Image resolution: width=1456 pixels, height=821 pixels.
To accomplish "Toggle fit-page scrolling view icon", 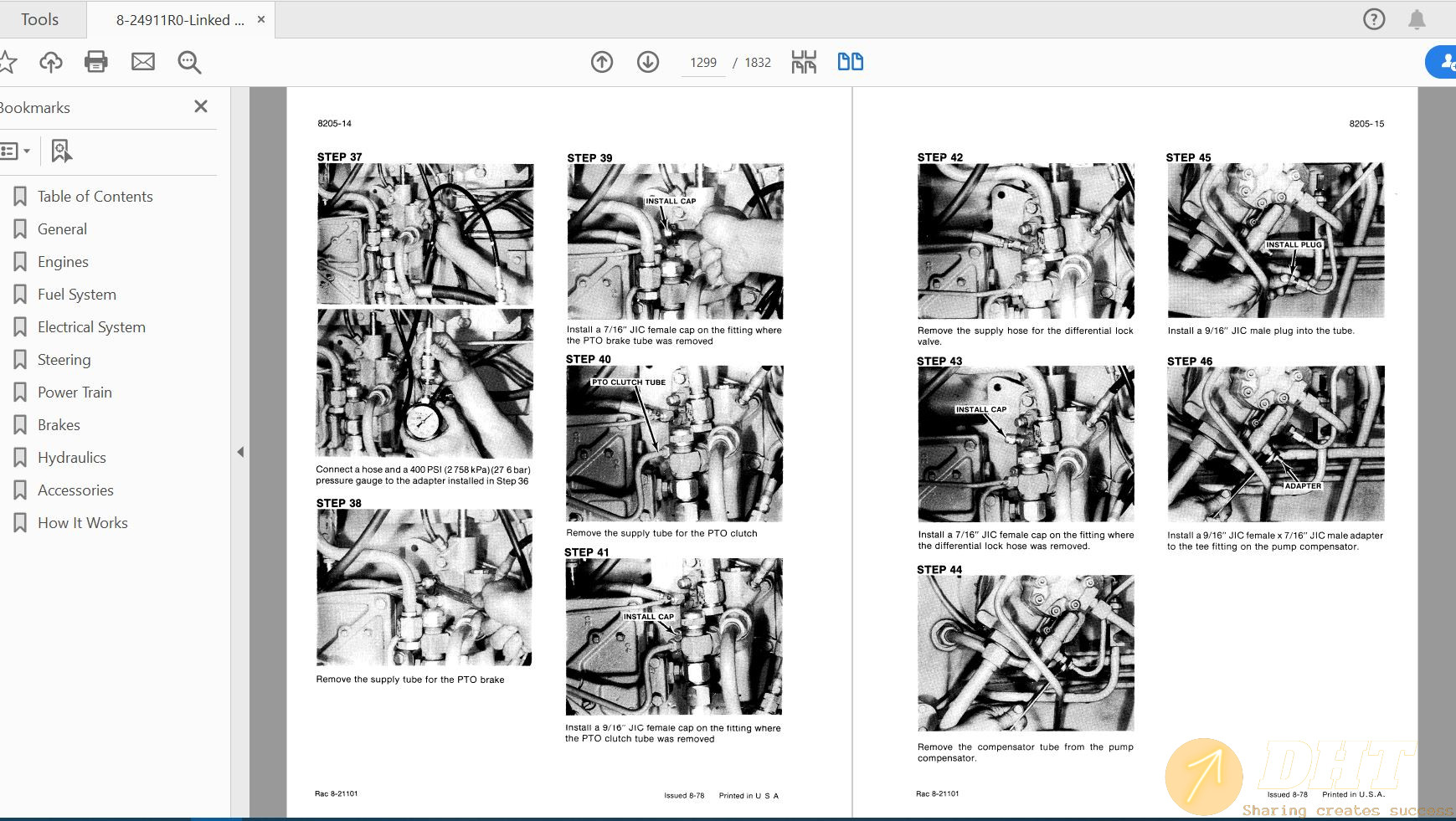I will [x=804, y=62].
